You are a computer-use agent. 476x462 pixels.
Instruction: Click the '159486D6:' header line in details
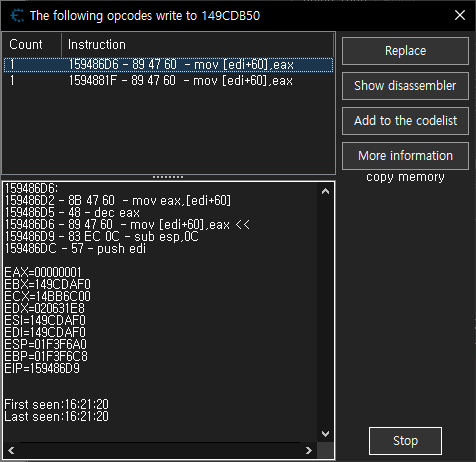point(31,189)
